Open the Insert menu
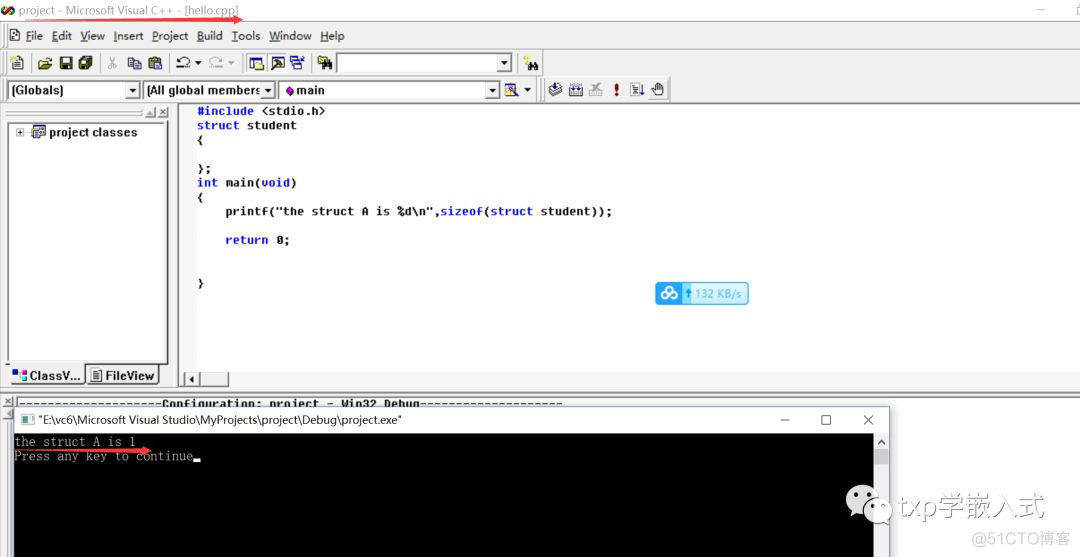This screenshot has height=557, width=1080. click(x=128, y=36)
